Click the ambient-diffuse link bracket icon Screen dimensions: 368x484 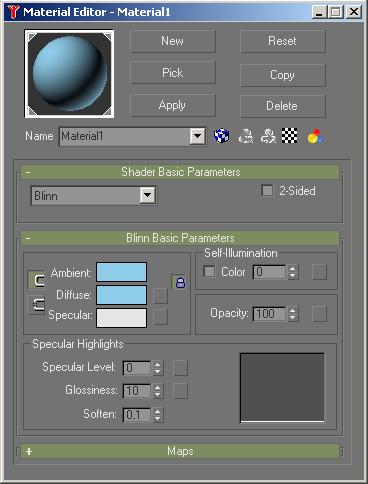point(36,281)
